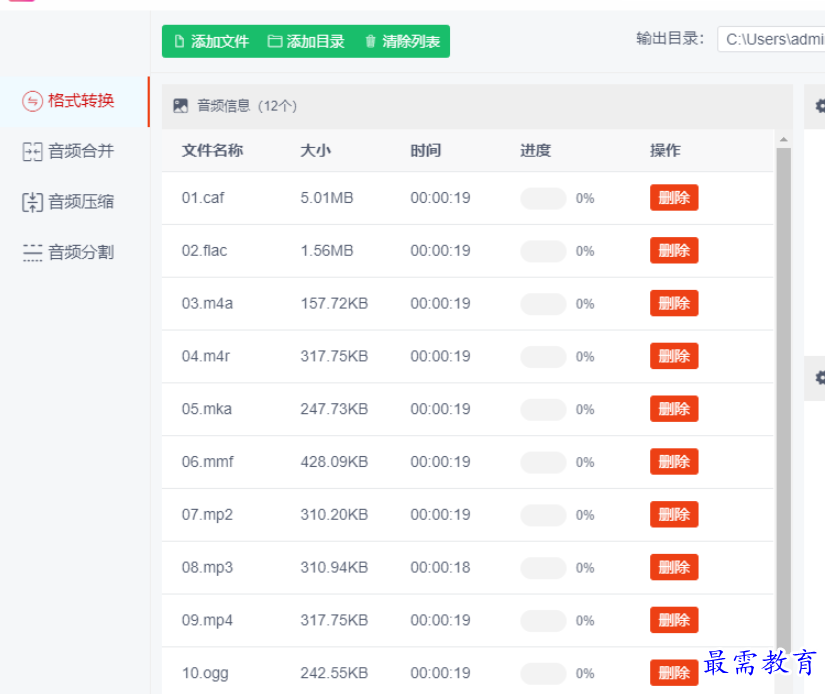
Task: Select the 音频分割 audio split icon
Action: (33, 253)
